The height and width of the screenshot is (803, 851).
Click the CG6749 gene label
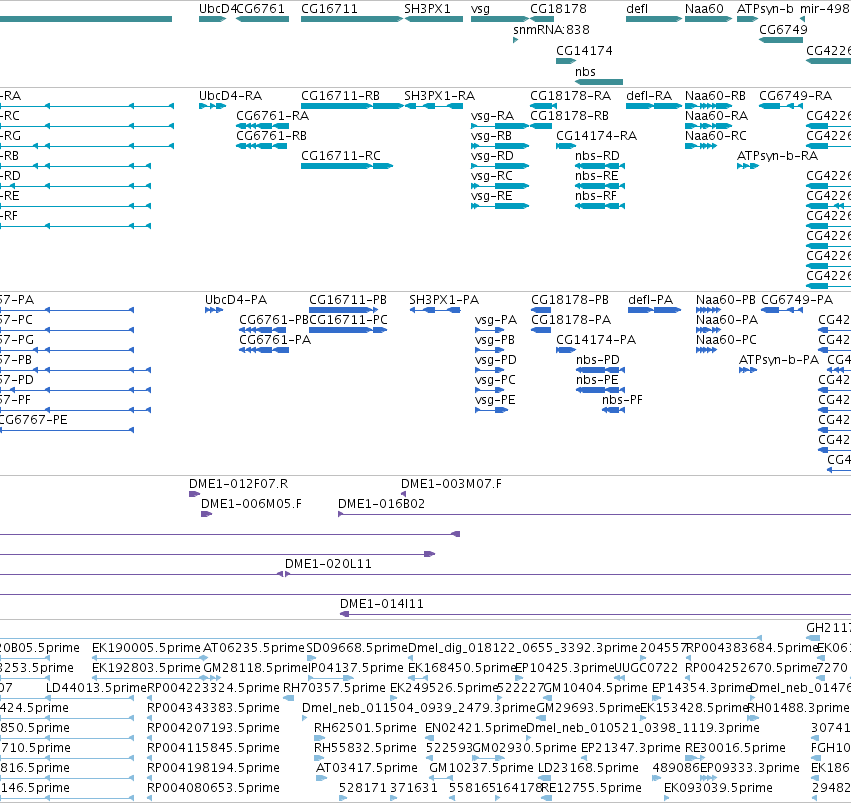click(783, 29)
